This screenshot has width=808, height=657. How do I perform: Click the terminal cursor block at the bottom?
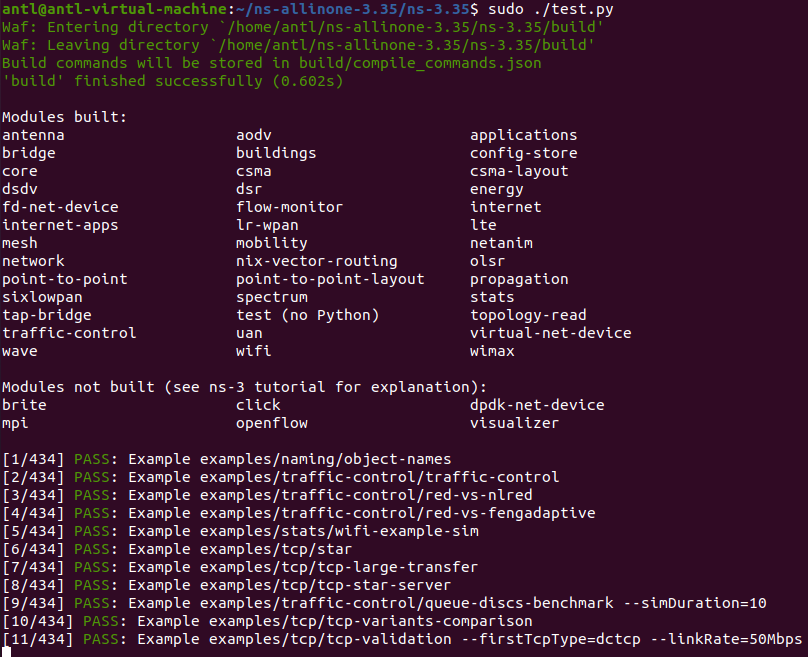click(x=7, y=652)
